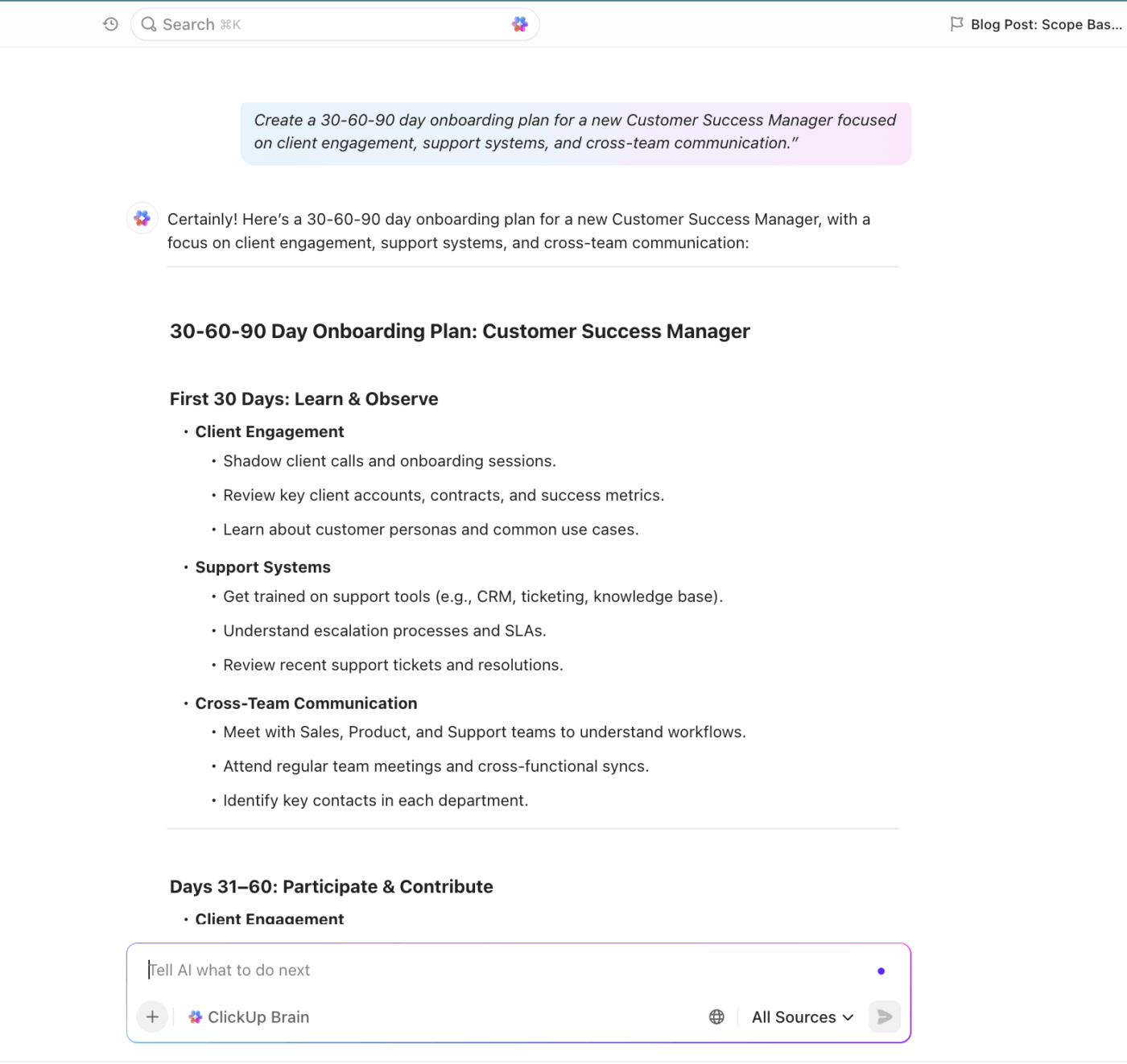Open source selection to change from All Sources
Screen dimensions: 1127x1064
tap(802, 1017)
